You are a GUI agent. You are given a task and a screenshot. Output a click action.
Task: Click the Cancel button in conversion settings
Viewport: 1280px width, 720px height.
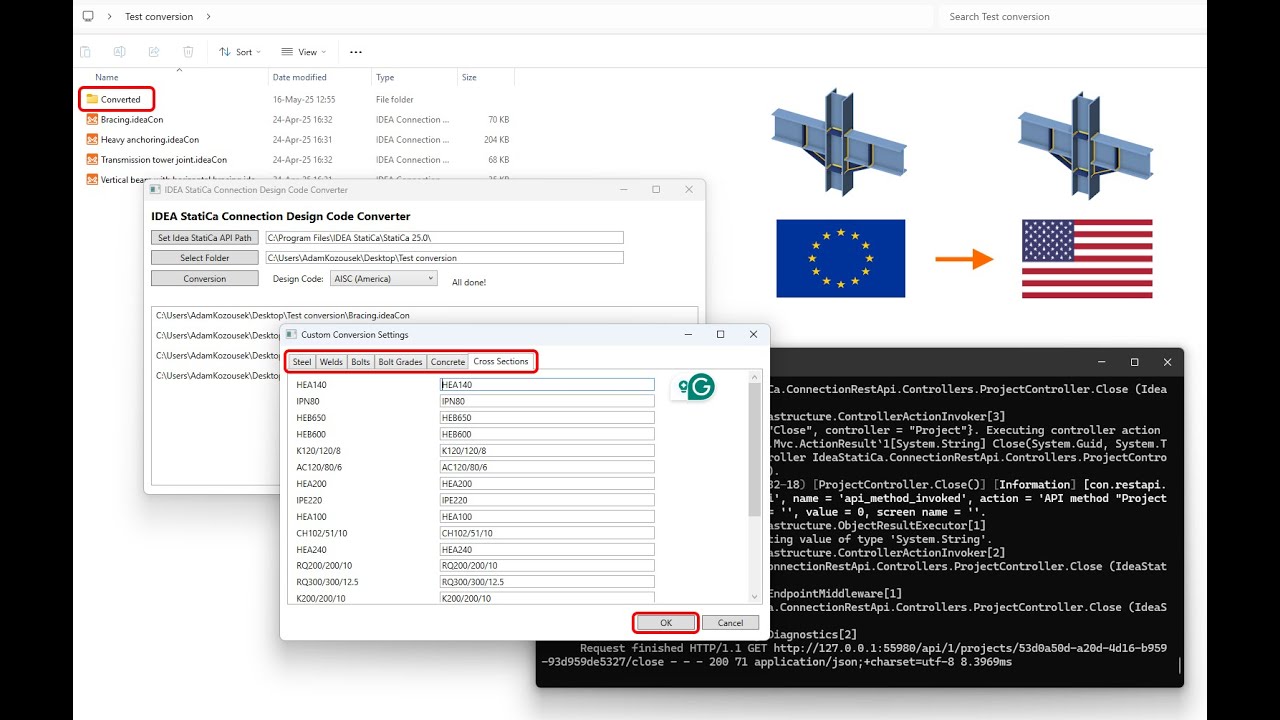(730, 622)
